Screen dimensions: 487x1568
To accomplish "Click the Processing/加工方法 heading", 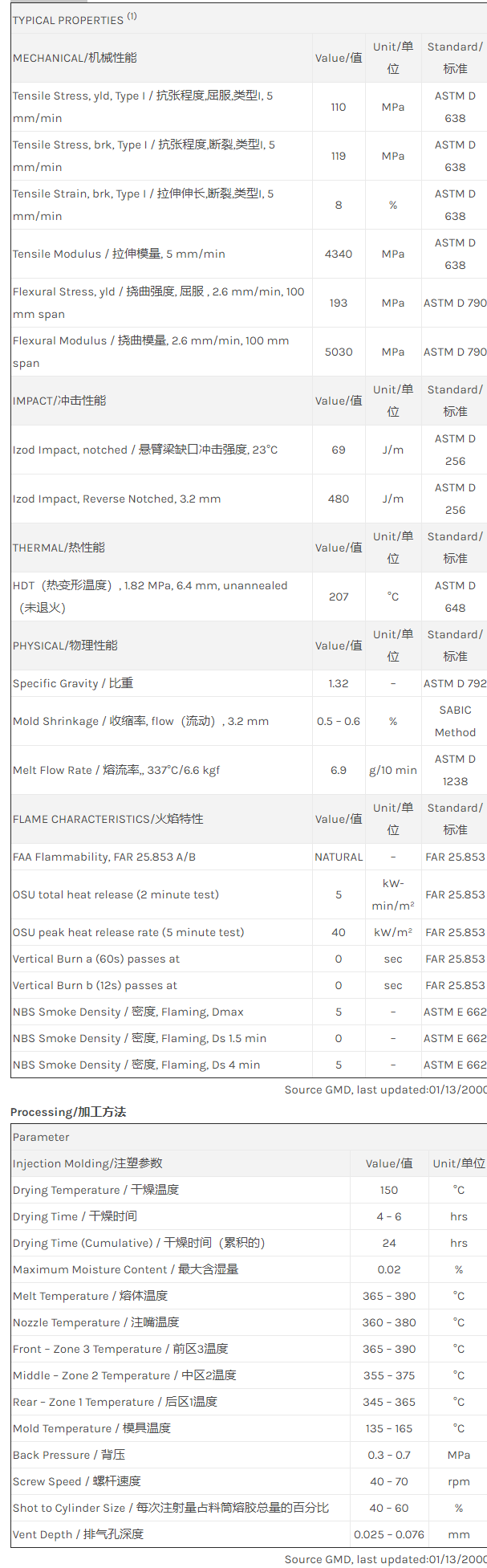I will [68, 1112].
